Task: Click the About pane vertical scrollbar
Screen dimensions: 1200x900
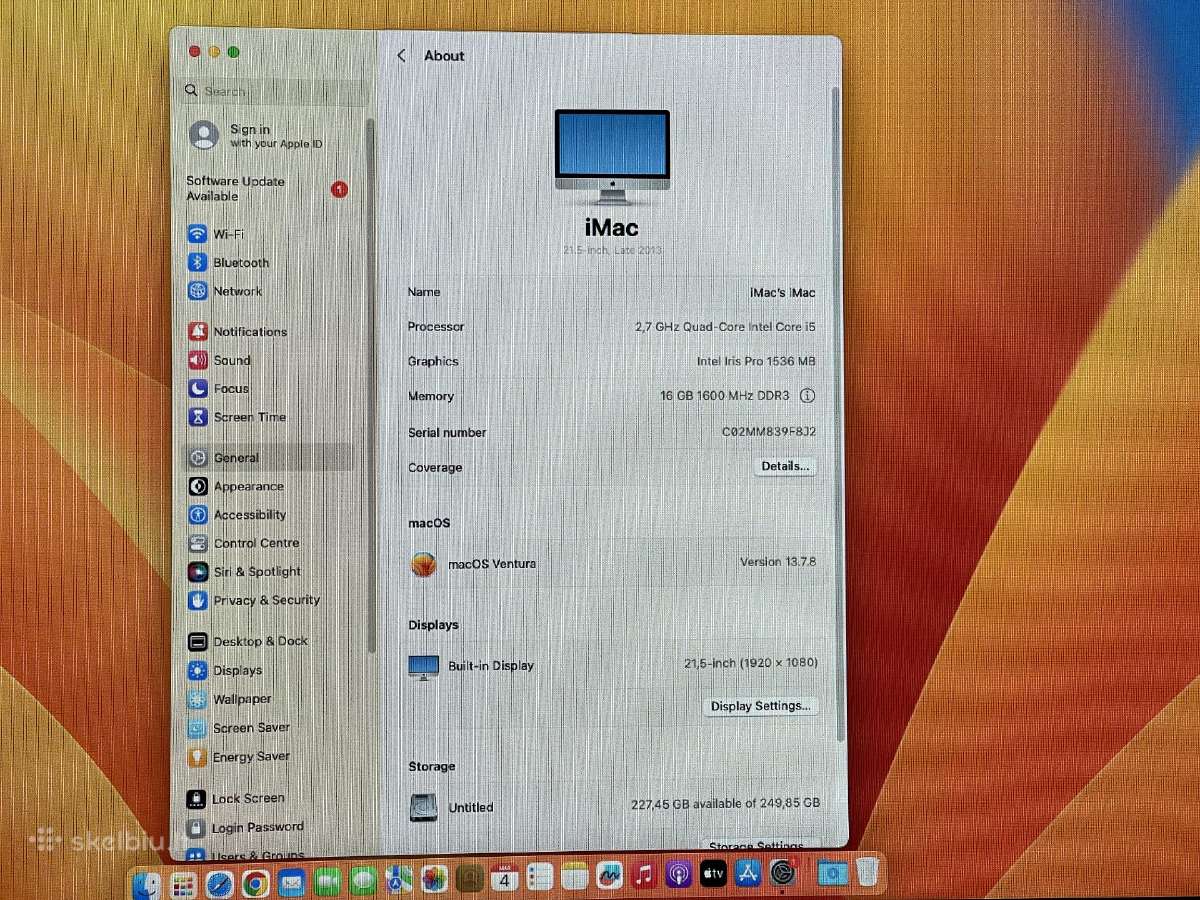Action: click(836, 415)
